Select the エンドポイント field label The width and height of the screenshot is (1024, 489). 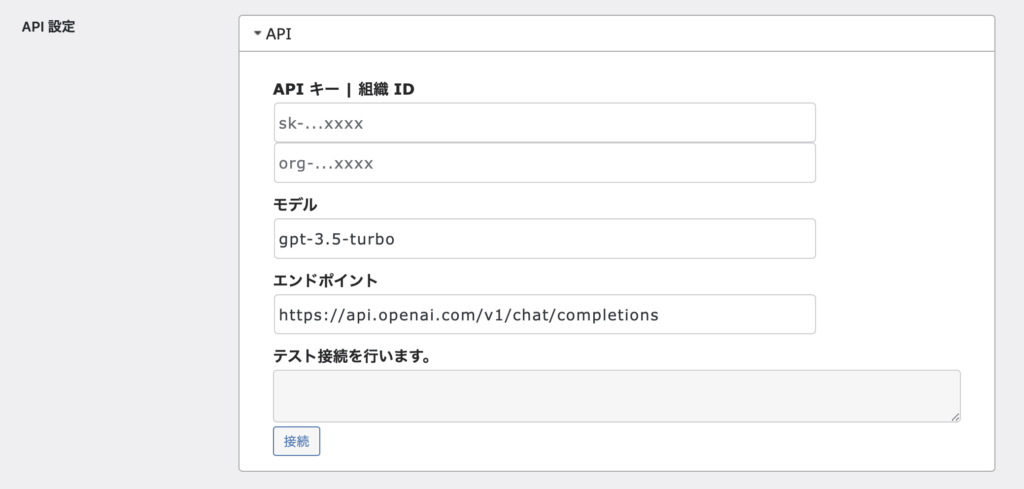pyautogui.click(x=324, y=280)
